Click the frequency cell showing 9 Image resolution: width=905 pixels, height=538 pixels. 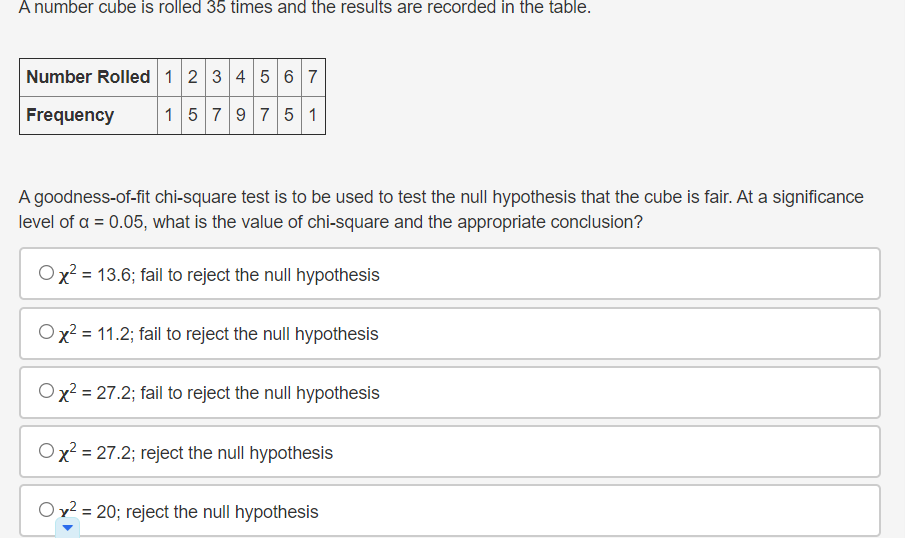241,115
